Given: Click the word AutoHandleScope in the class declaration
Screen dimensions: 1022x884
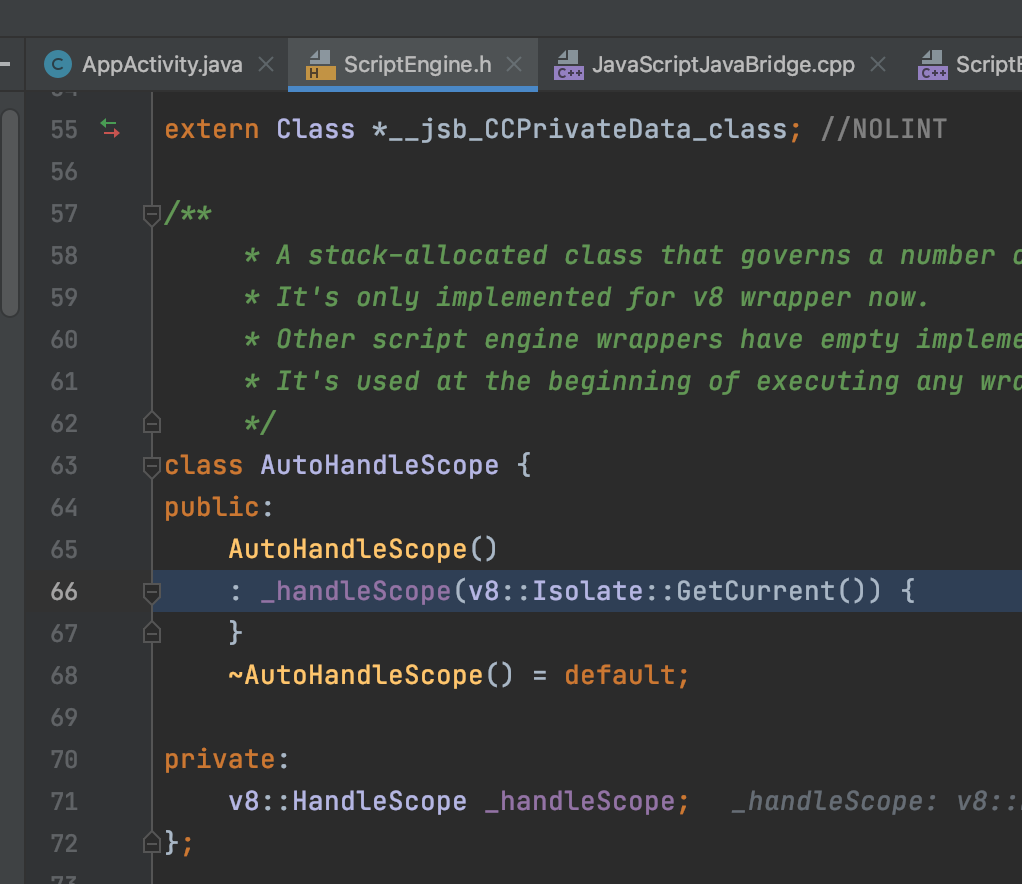Looking at the screenshot, I should click(378, 464).
